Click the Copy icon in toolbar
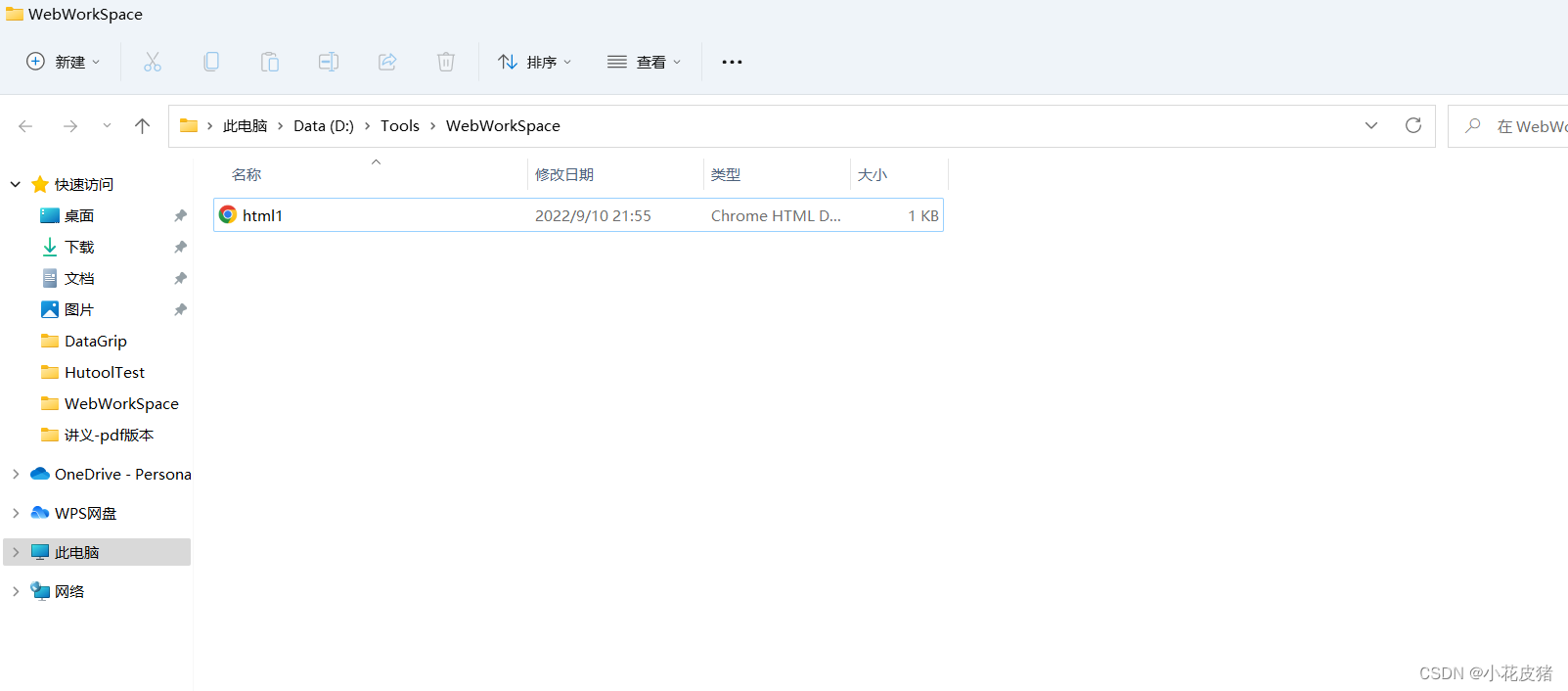This screenshot has height=691, width=1568. 211,62
